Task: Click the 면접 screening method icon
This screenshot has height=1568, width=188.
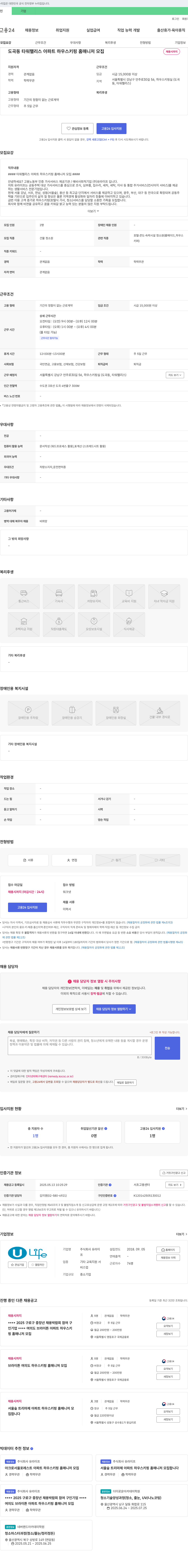Action: pyautogui.click(x=72, y=860)
